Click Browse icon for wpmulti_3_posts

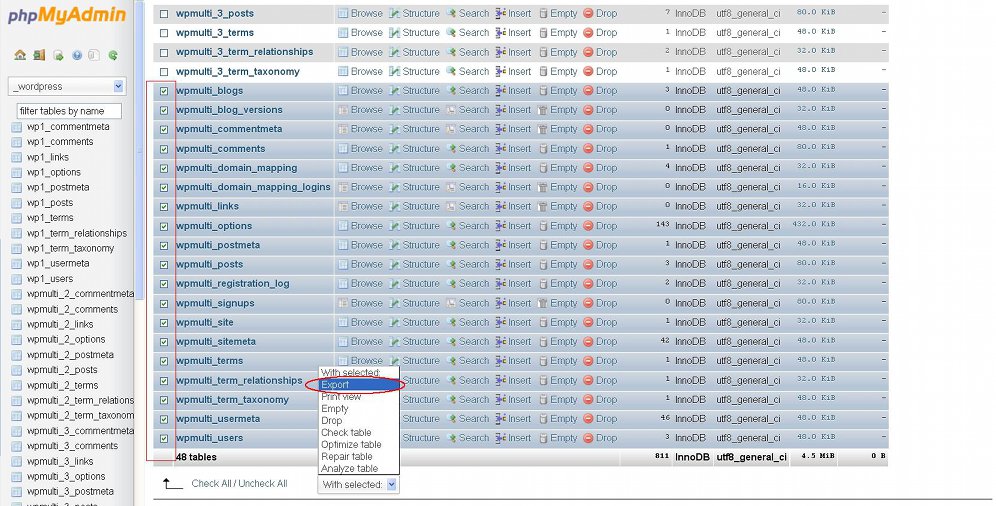(343, 13)
